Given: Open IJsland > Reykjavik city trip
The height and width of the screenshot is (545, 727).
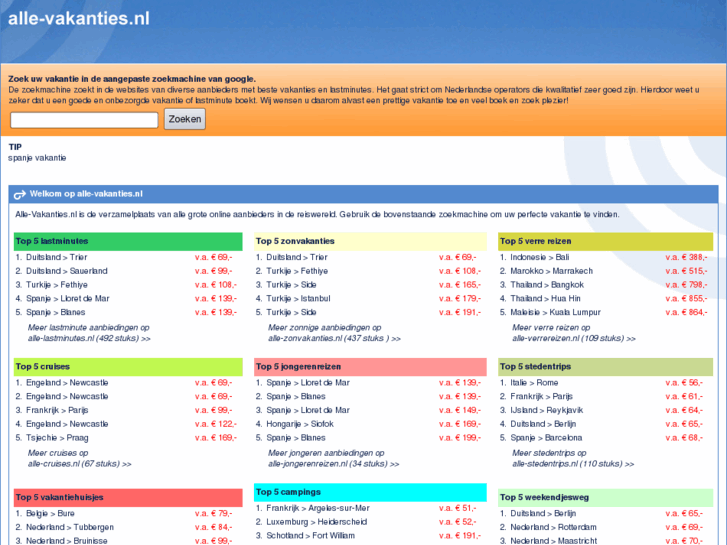Looking at the screenshot, I should [547, 410].
